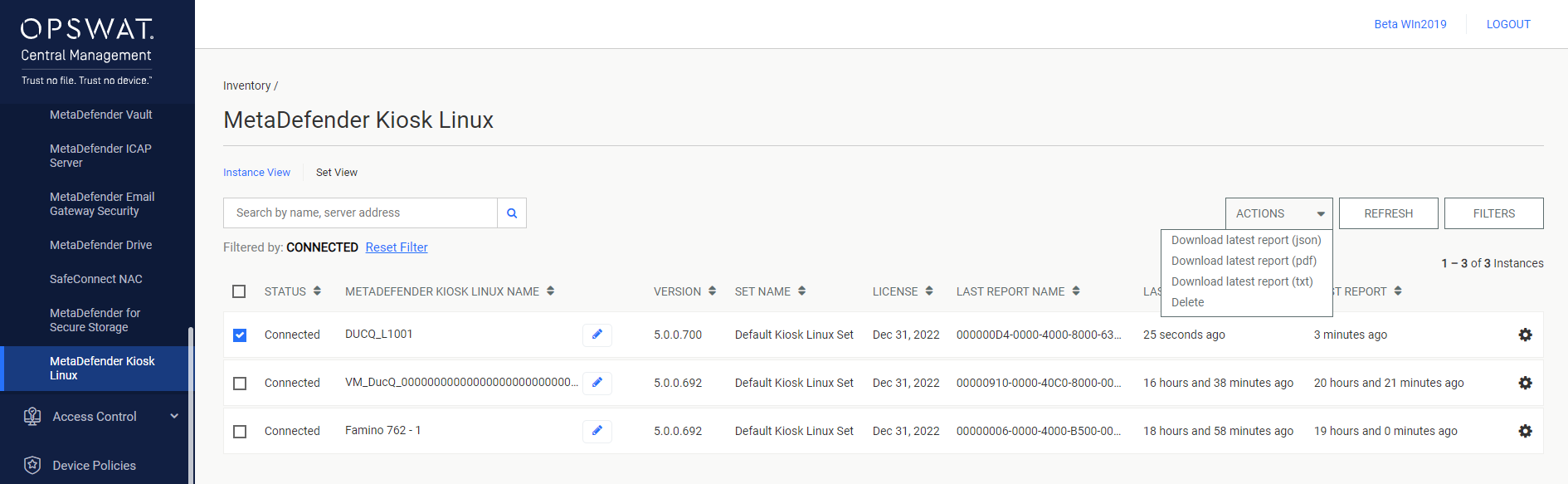This screenshot has width=1568, height=484.
Task: Click report name 000000D4-0000-4000-8000-63
Action: (1039, 335)
